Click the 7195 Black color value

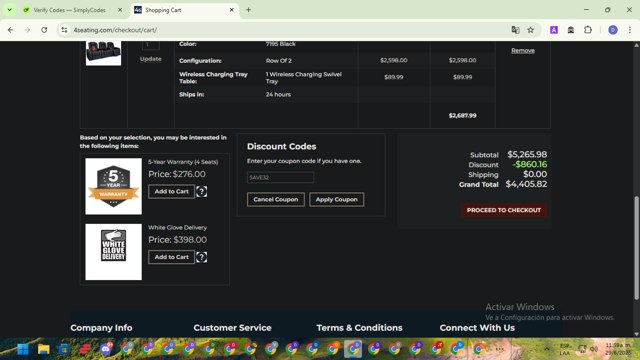(280, 44)
